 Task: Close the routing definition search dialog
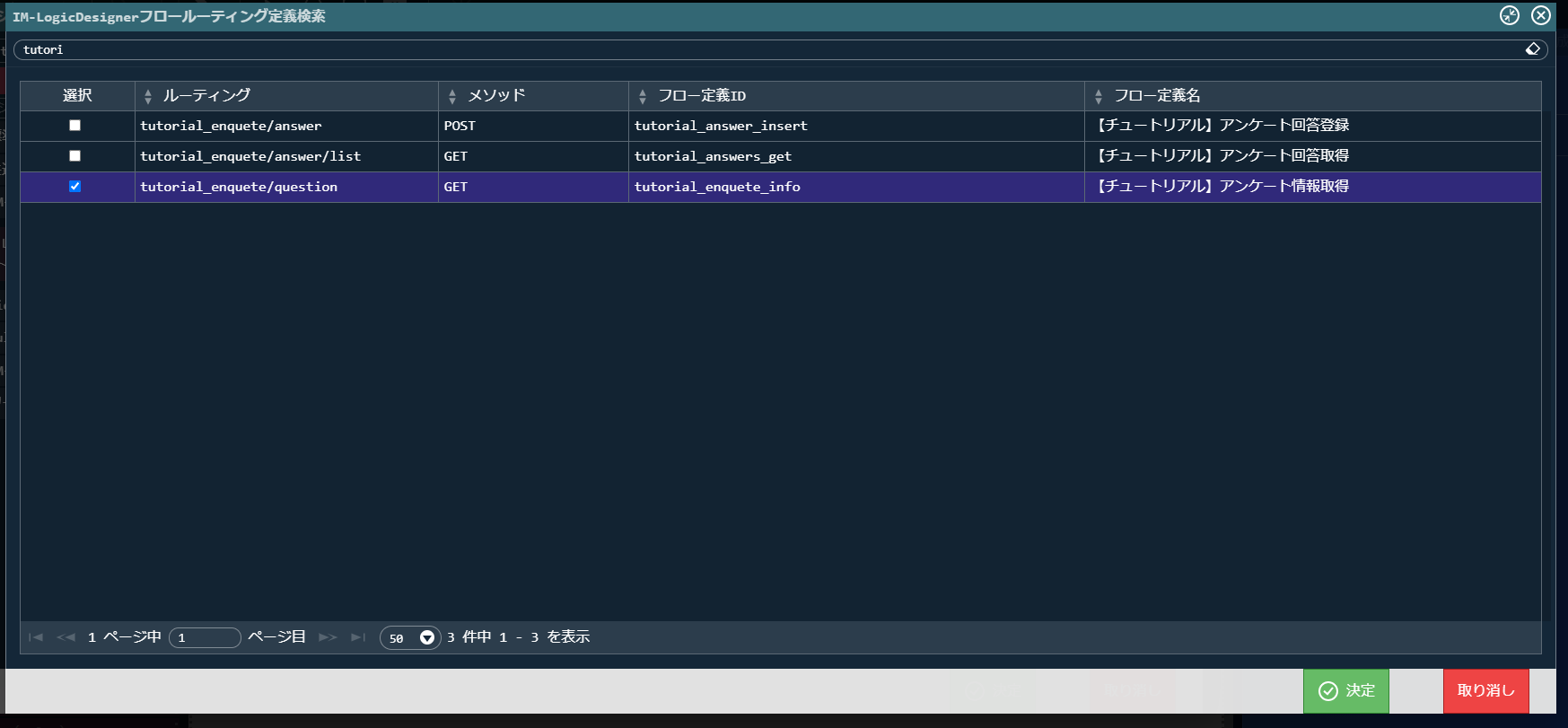(1541, 15)
